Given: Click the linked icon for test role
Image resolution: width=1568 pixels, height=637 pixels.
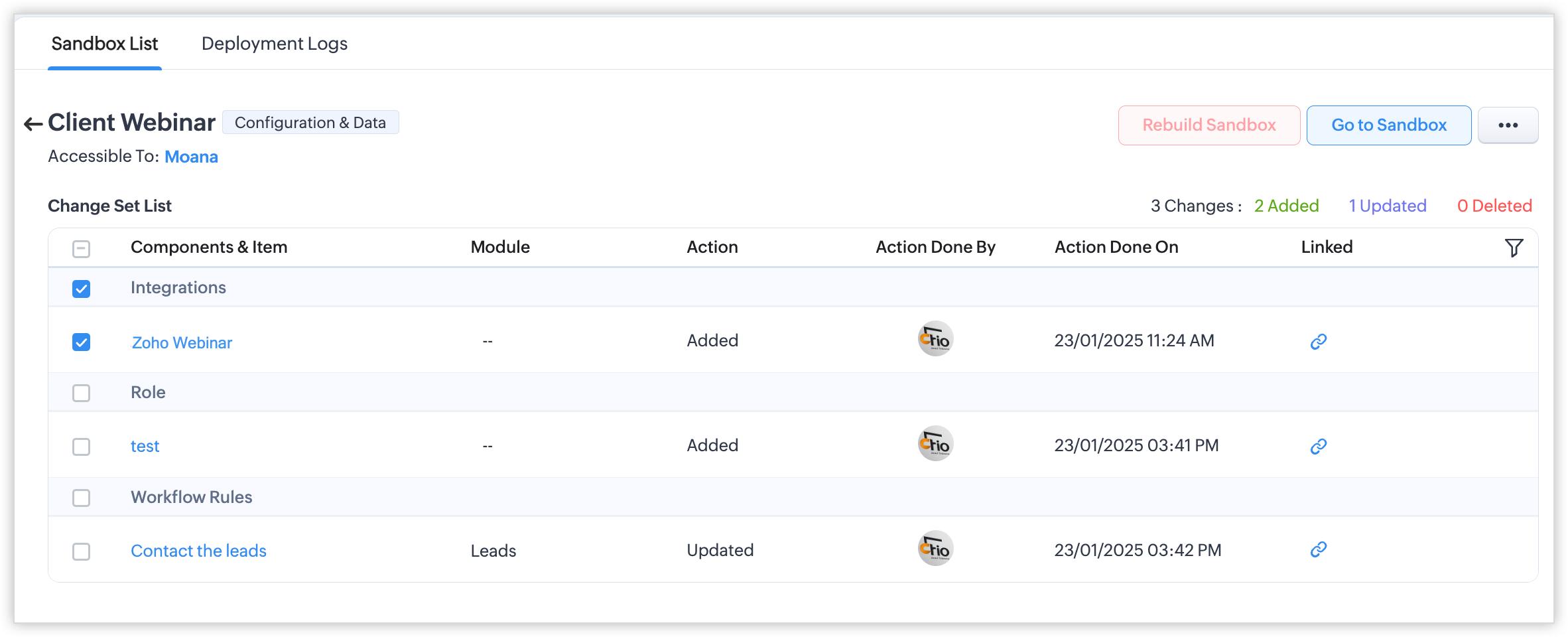Looking at the screenshot, I should pyautogui.click(x=1318, y=447).
